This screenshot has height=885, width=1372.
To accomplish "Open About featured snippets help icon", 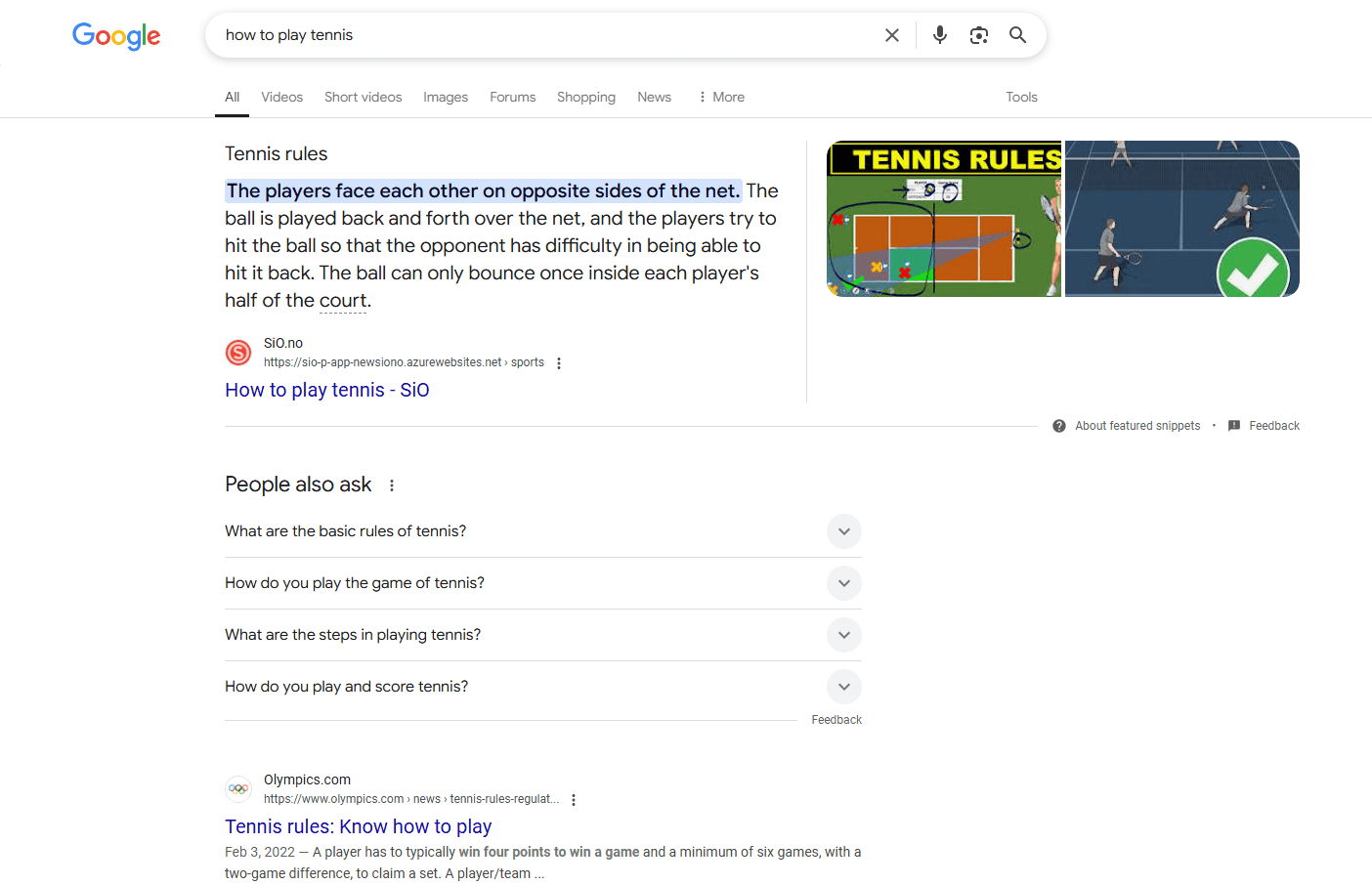I will (1059, 426).
